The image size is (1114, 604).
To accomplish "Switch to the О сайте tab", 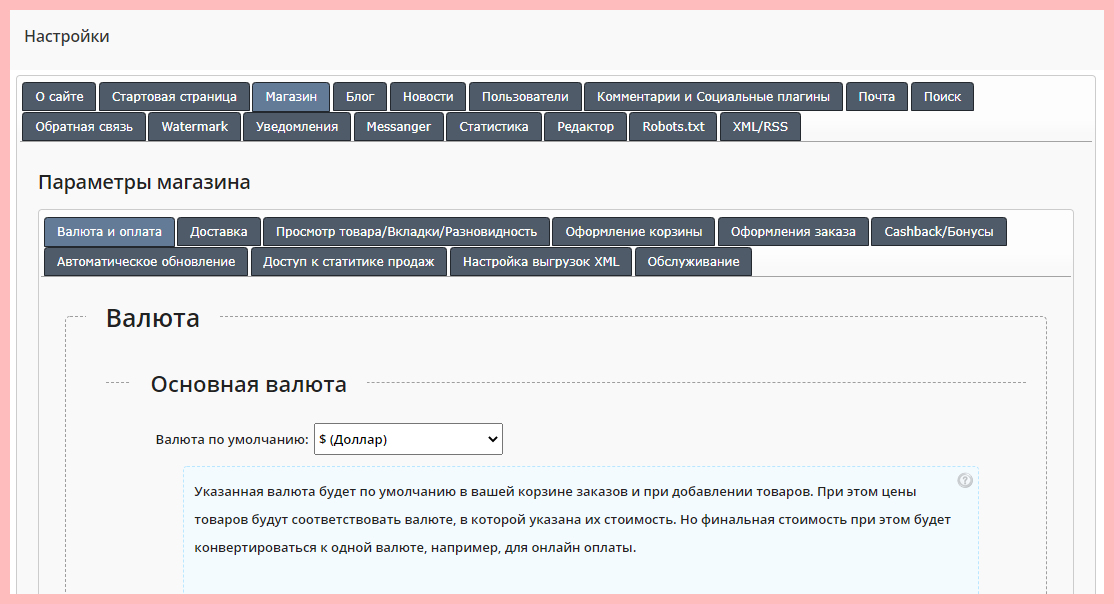I will point(59,97).
